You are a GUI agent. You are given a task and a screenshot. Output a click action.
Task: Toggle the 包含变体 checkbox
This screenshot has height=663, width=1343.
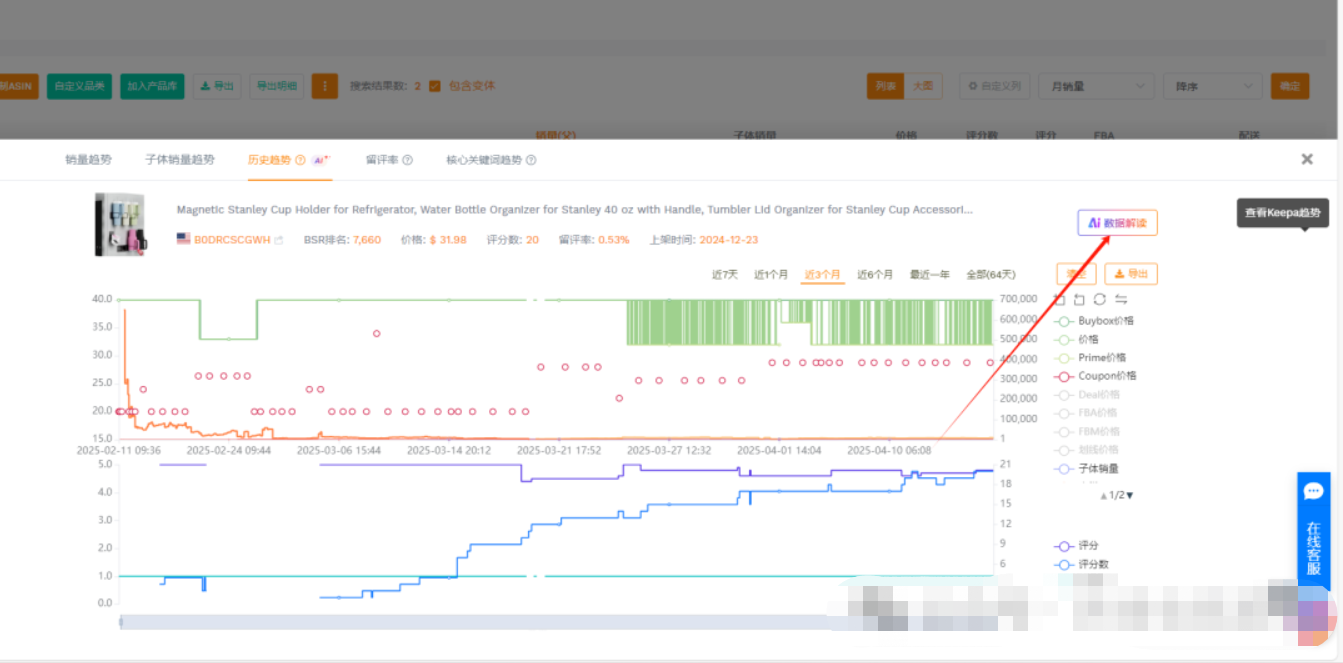434,86
